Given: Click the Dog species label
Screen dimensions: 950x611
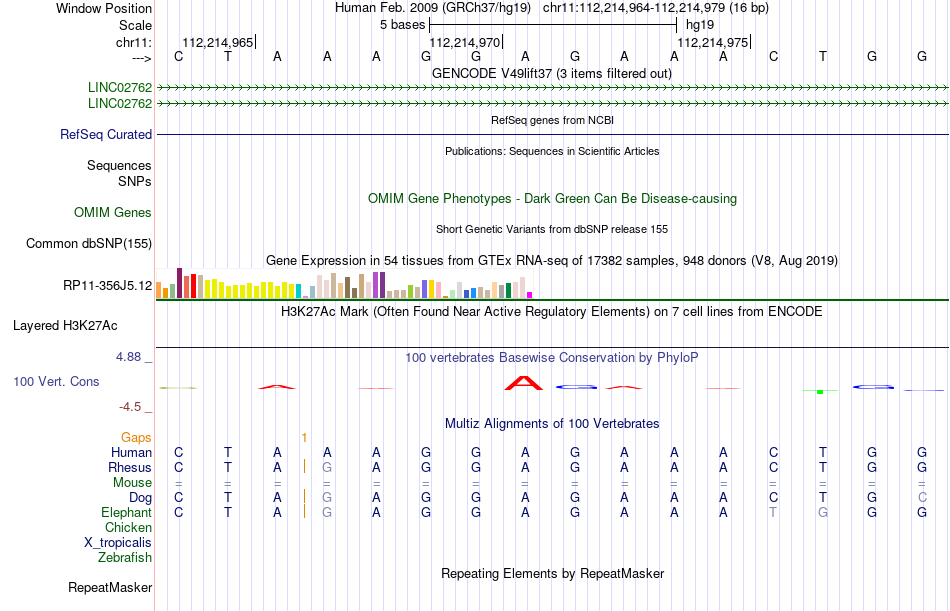Looking at the screenshot, I should [141, 498].
